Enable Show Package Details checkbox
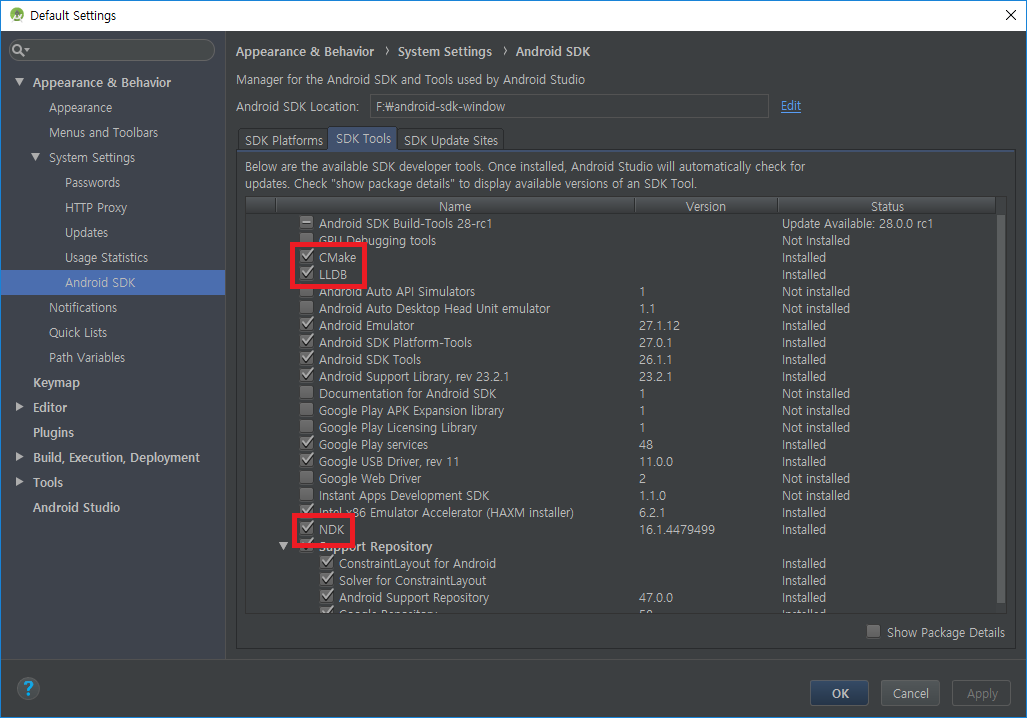 click(873, 632)
